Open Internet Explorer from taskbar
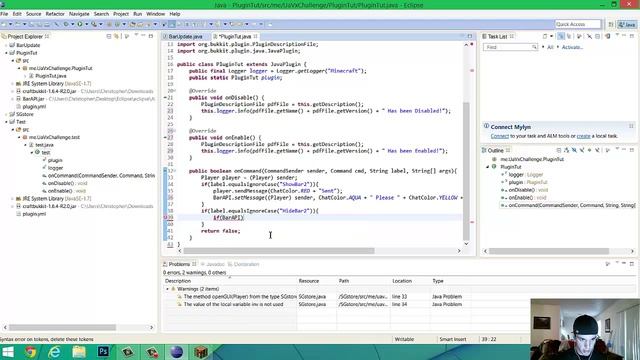 click(x=54, y=352)
